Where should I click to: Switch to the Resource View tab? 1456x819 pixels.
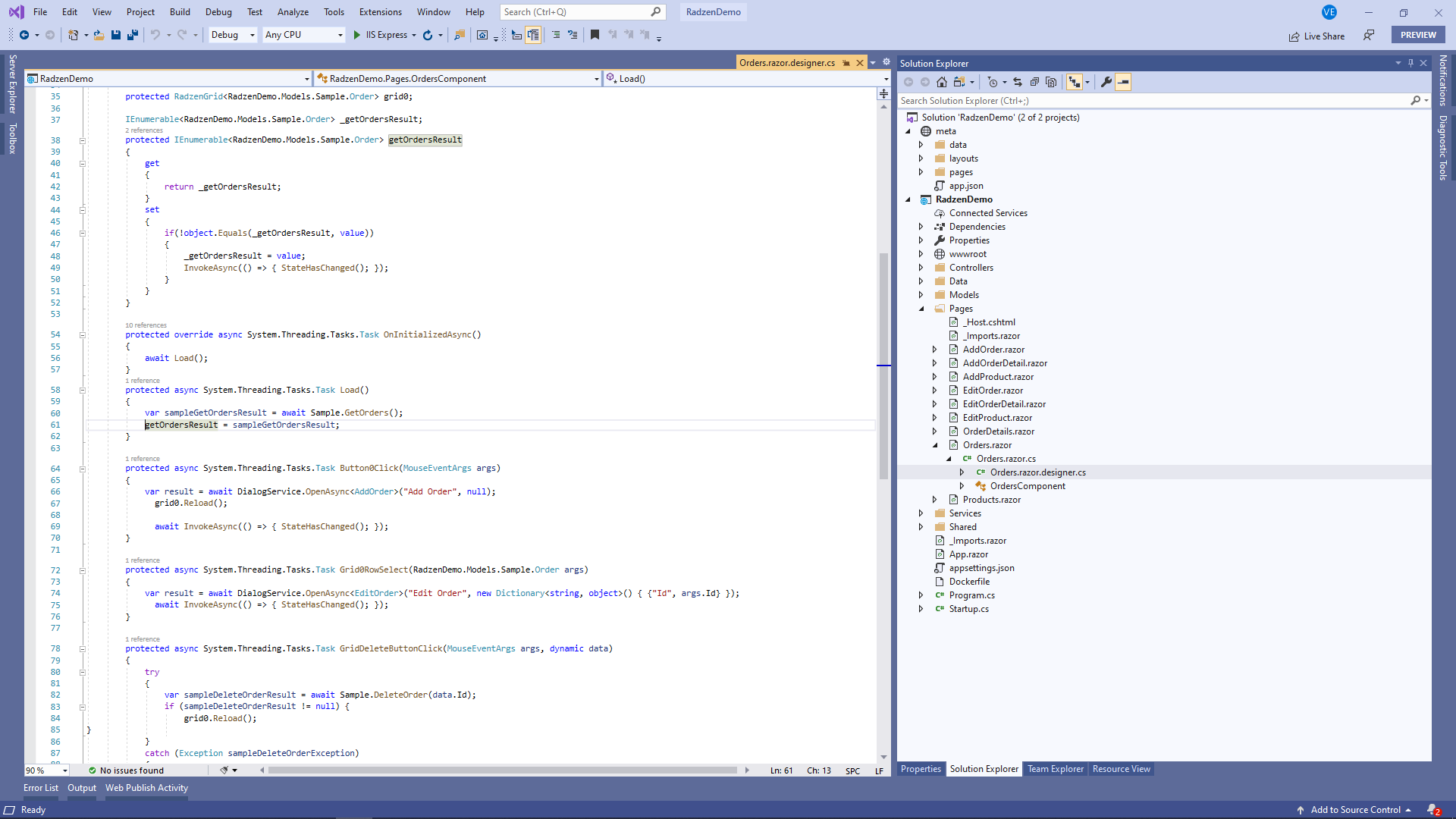click(x=1121, y=769)
